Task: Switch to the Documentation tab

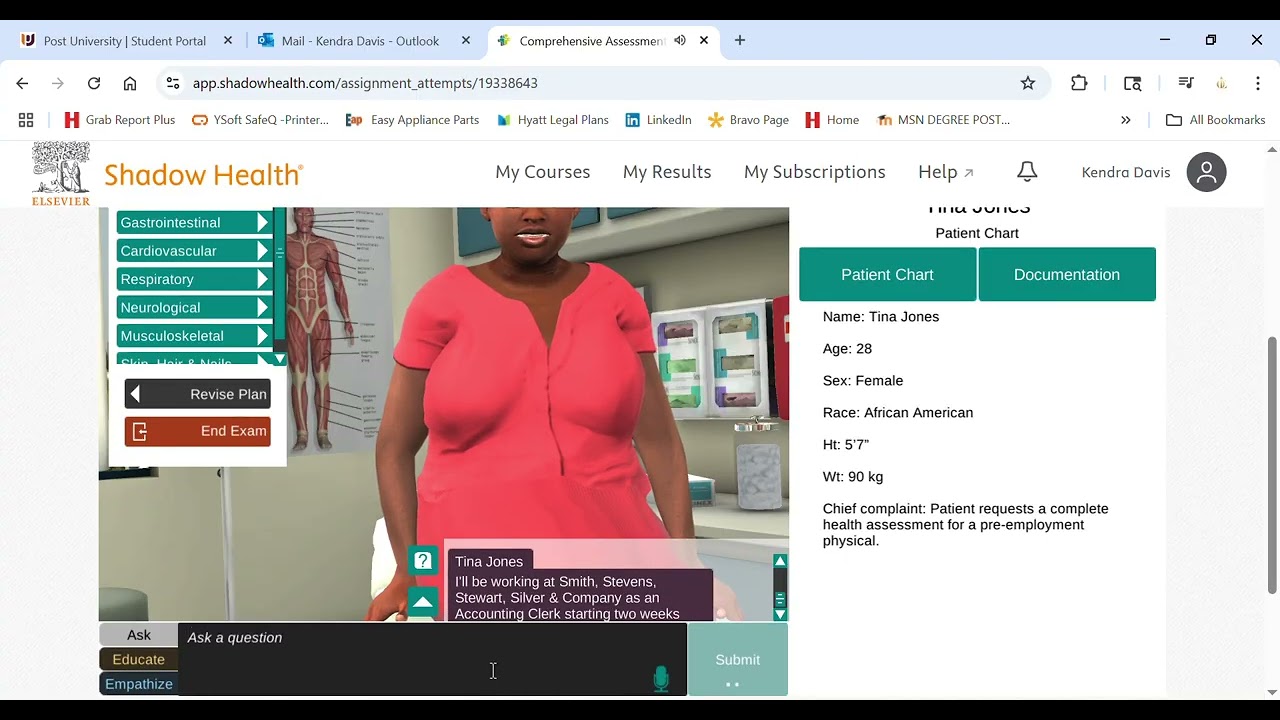Action: pos(1067,274)
